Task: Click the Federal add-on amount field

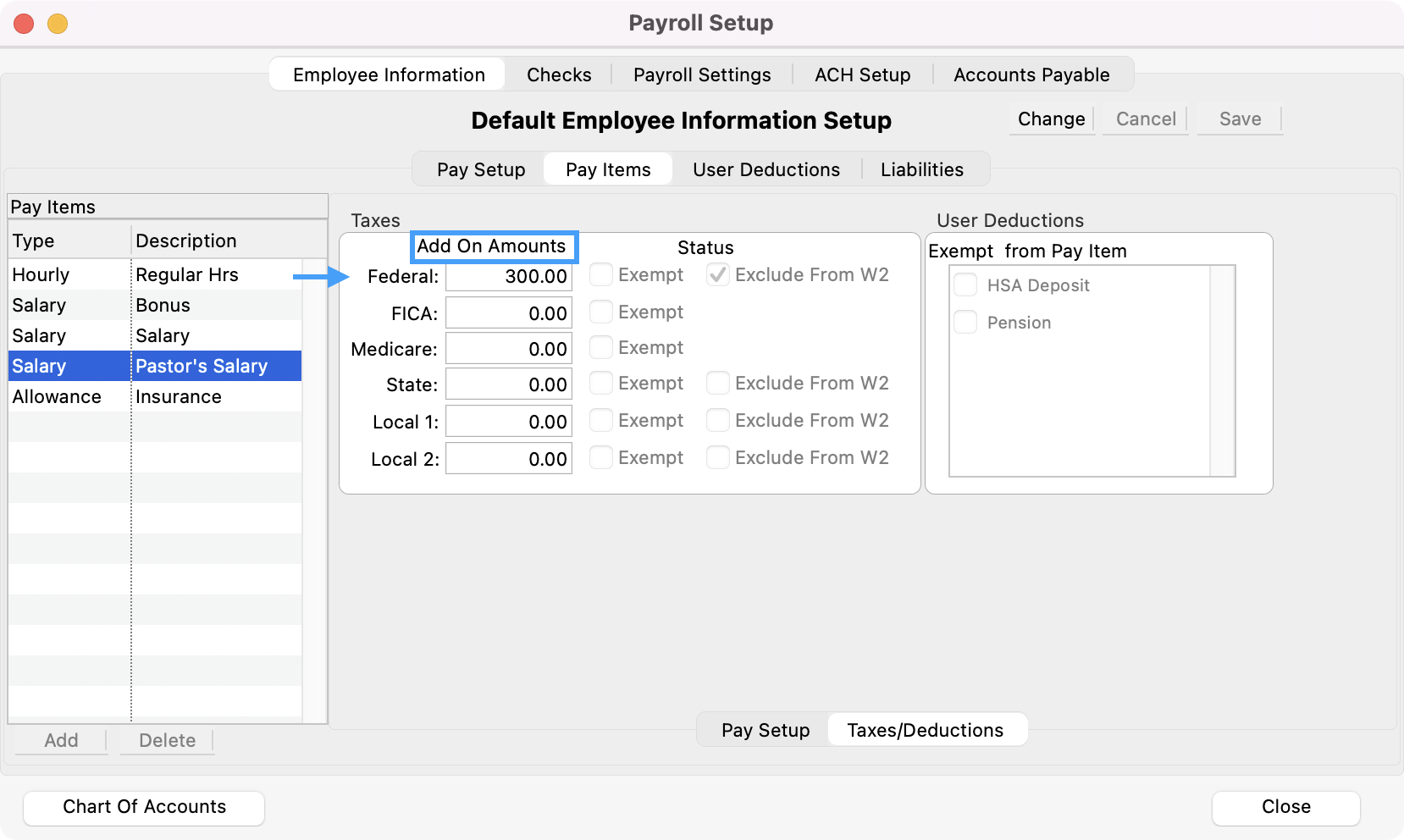Action: (x=508, y=277)
